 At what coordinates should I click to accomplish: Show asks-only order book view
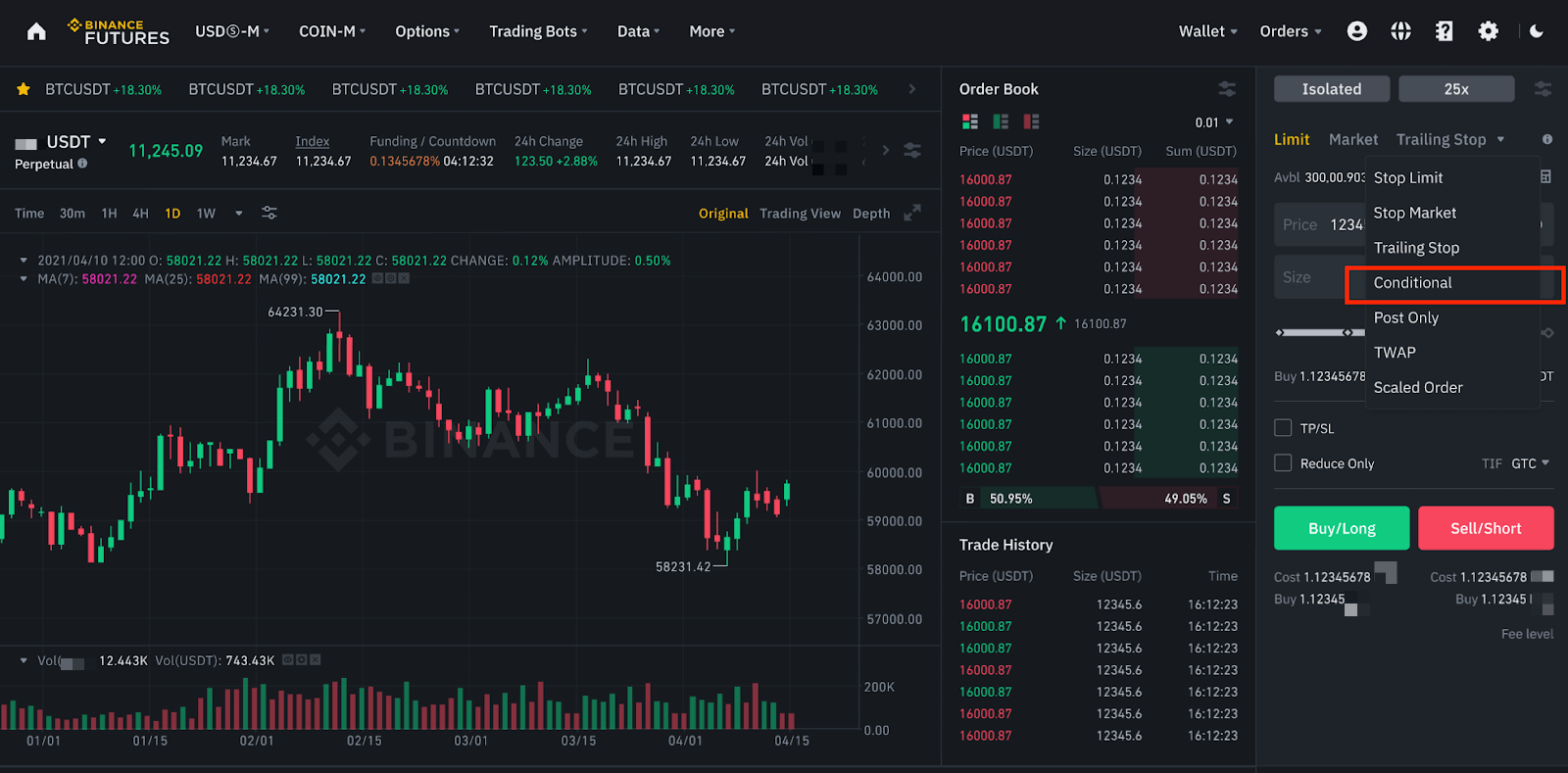[1031, 121]
